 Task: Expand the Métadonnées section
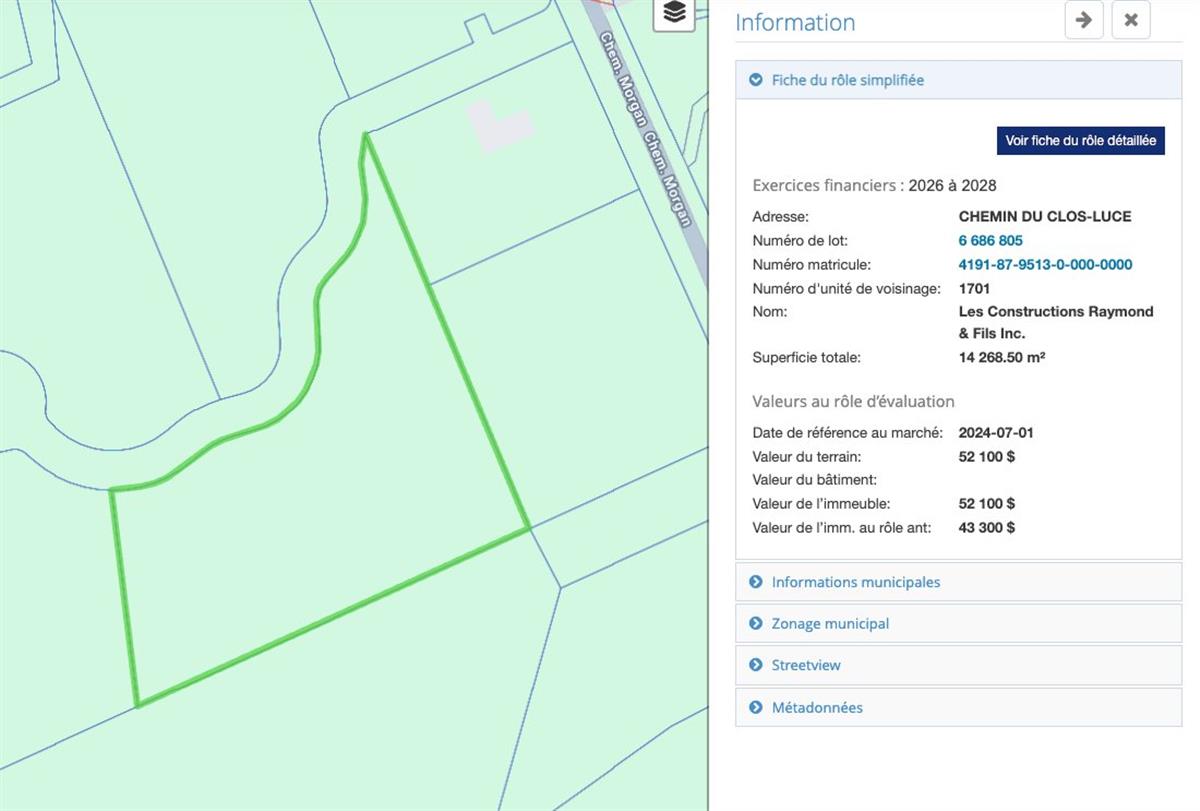click(x=958, y=707)
